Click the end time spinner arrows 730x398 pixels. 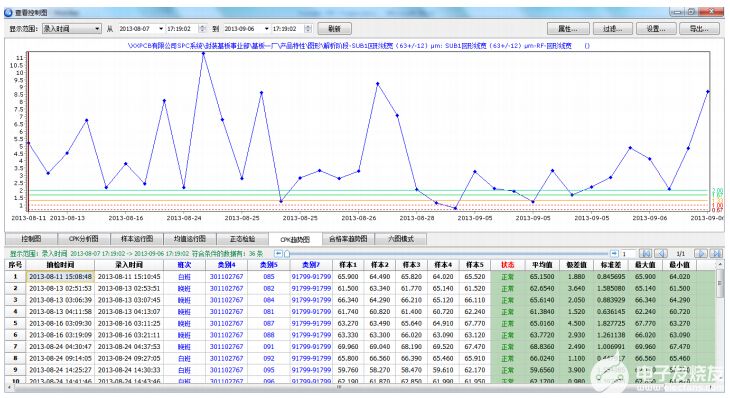308,29
